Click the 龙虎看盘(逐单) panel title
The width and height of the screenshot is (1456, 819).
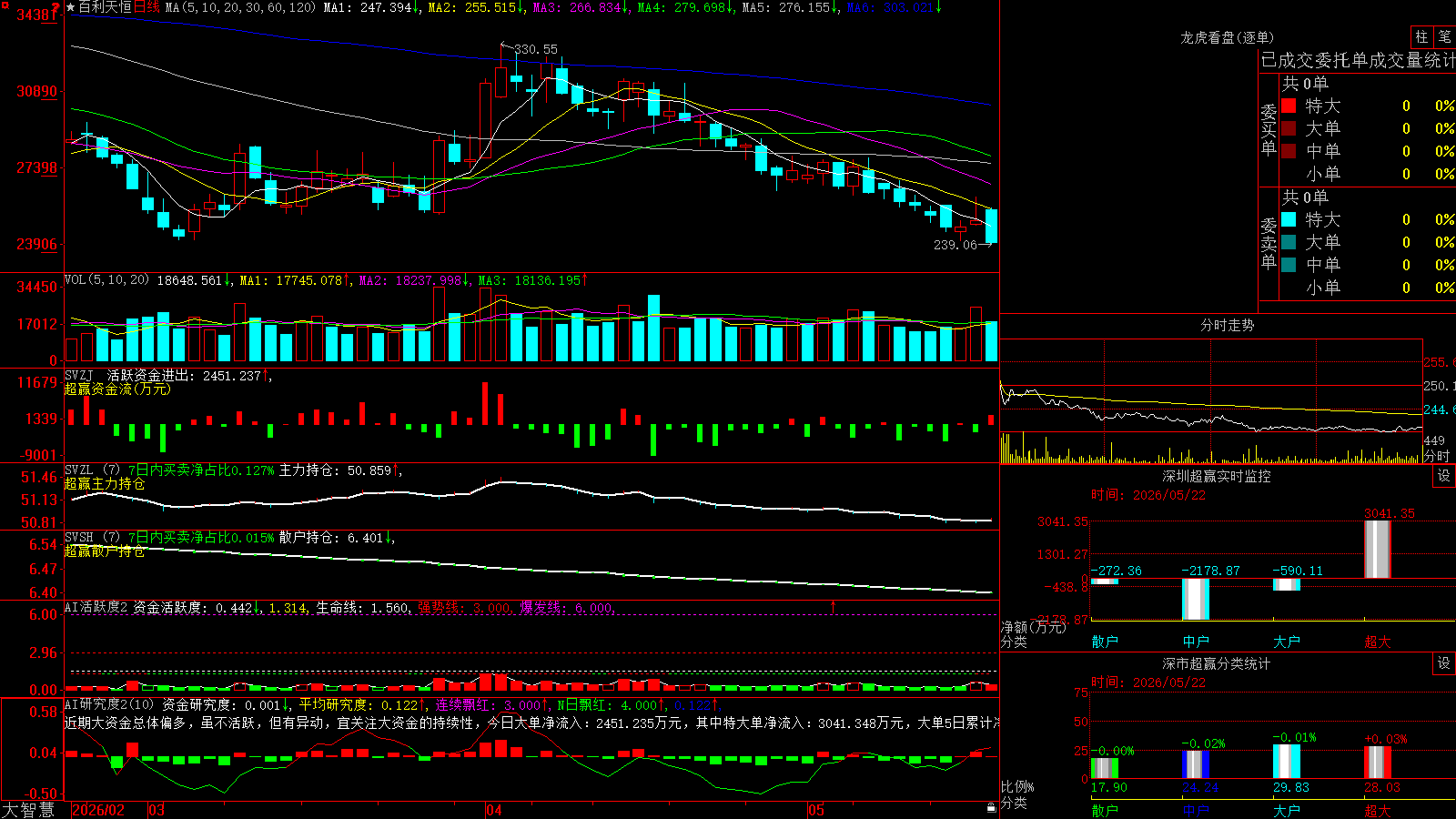(1228, 37)
